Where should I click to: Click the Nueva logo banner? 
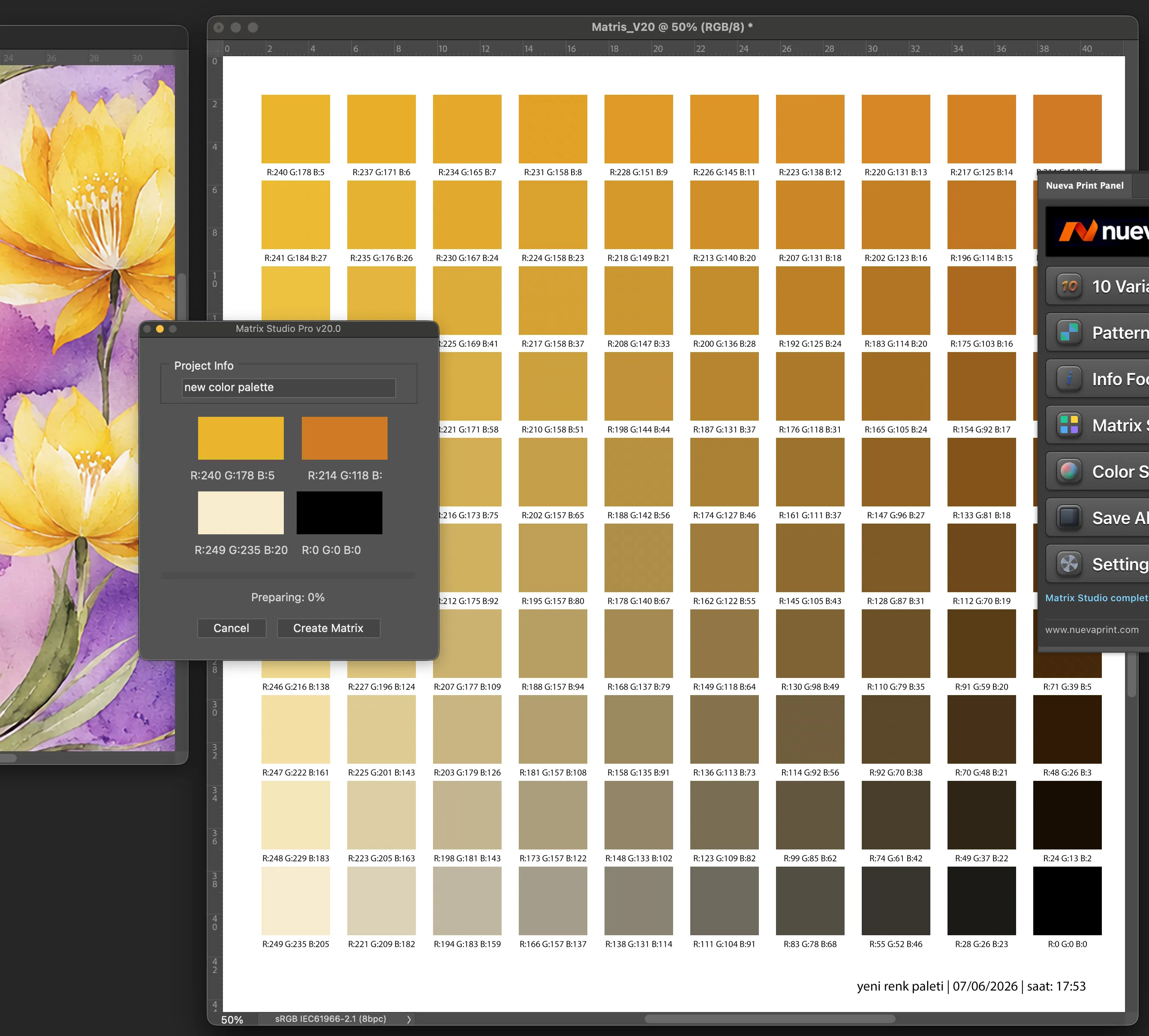[1097, 231]
